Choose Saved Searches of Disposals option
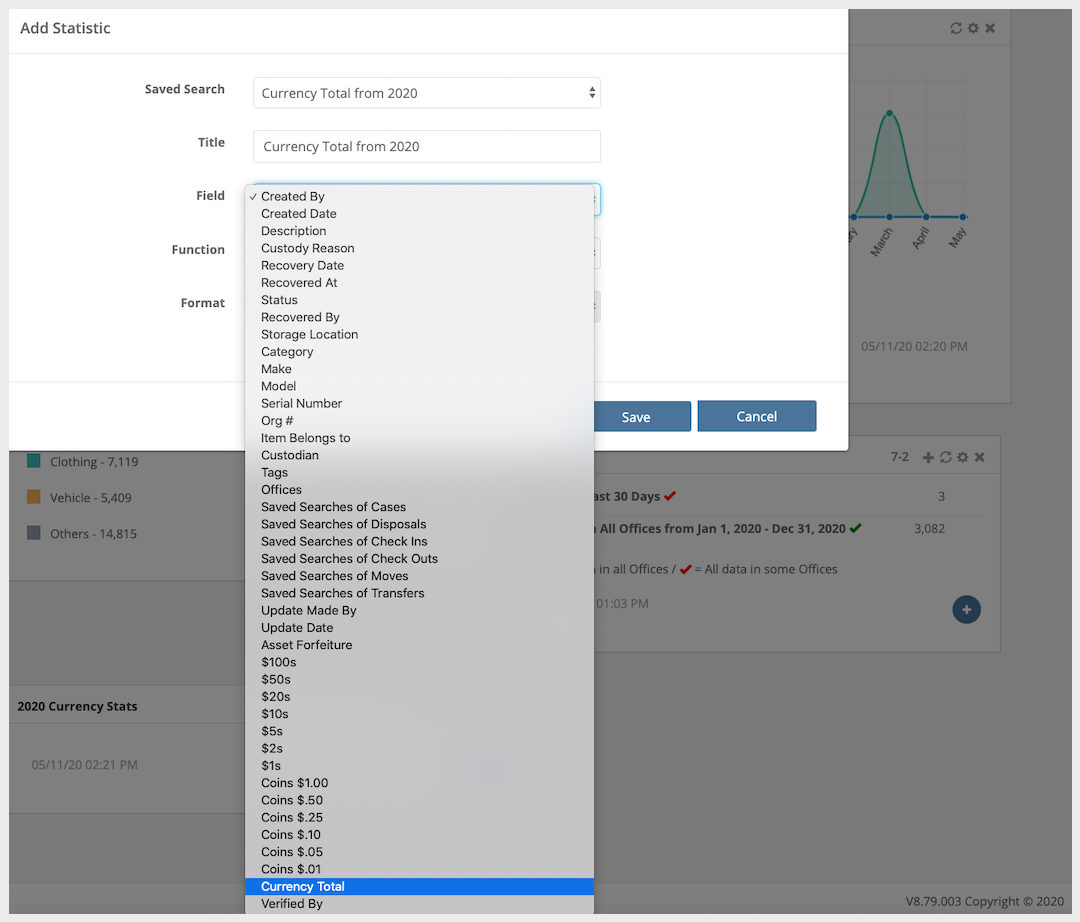Screen dimensions: 1080x922 (343, 524)
